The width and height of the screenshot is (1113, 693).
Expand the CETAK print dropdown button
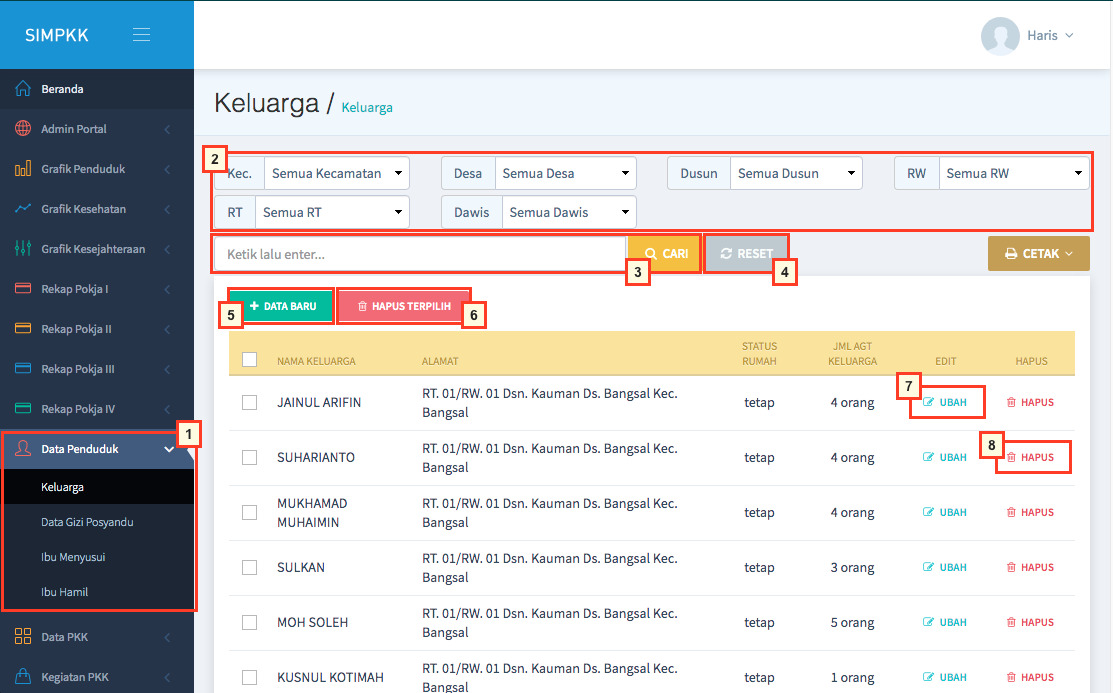coord(1038,254)
